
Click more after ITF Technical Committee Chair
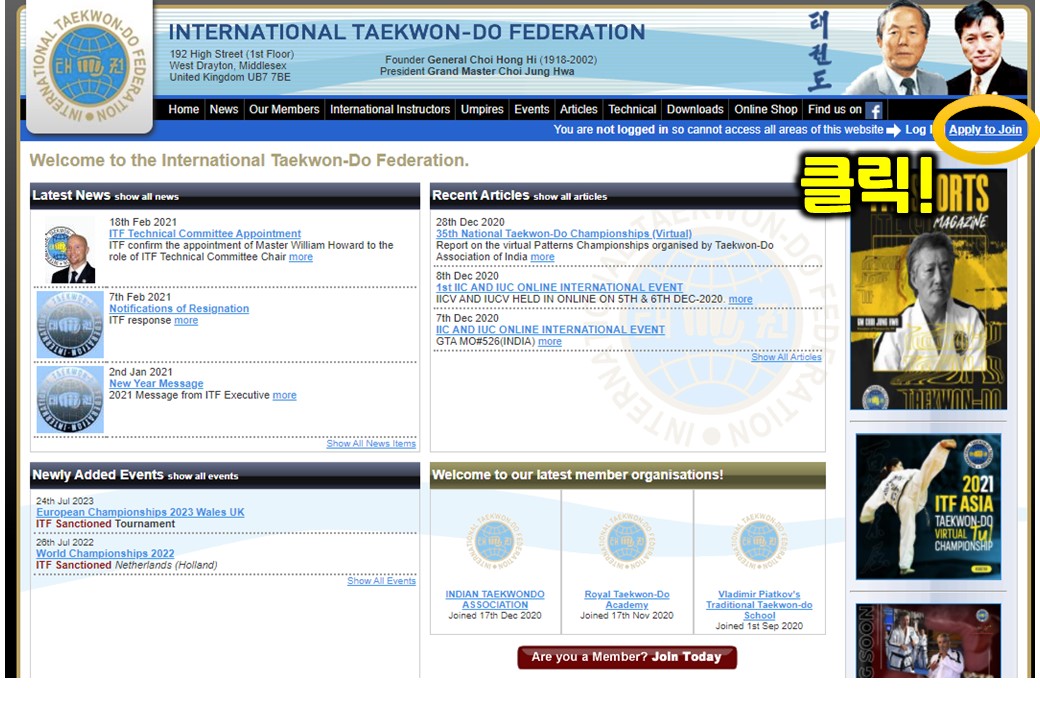click(x=300, y=257)
